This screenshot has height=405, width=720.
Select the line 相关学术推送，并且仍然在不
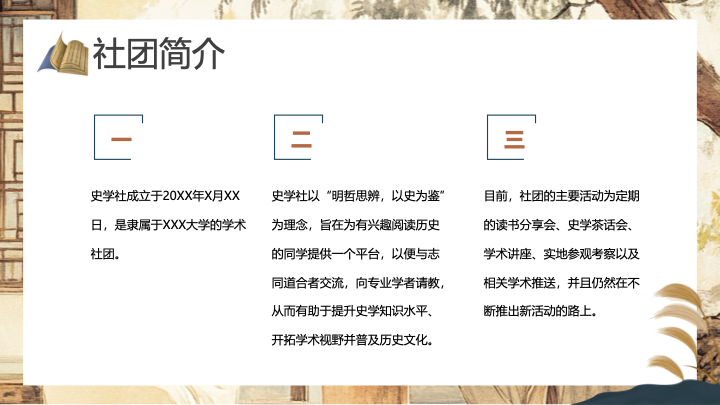point(562,283)
